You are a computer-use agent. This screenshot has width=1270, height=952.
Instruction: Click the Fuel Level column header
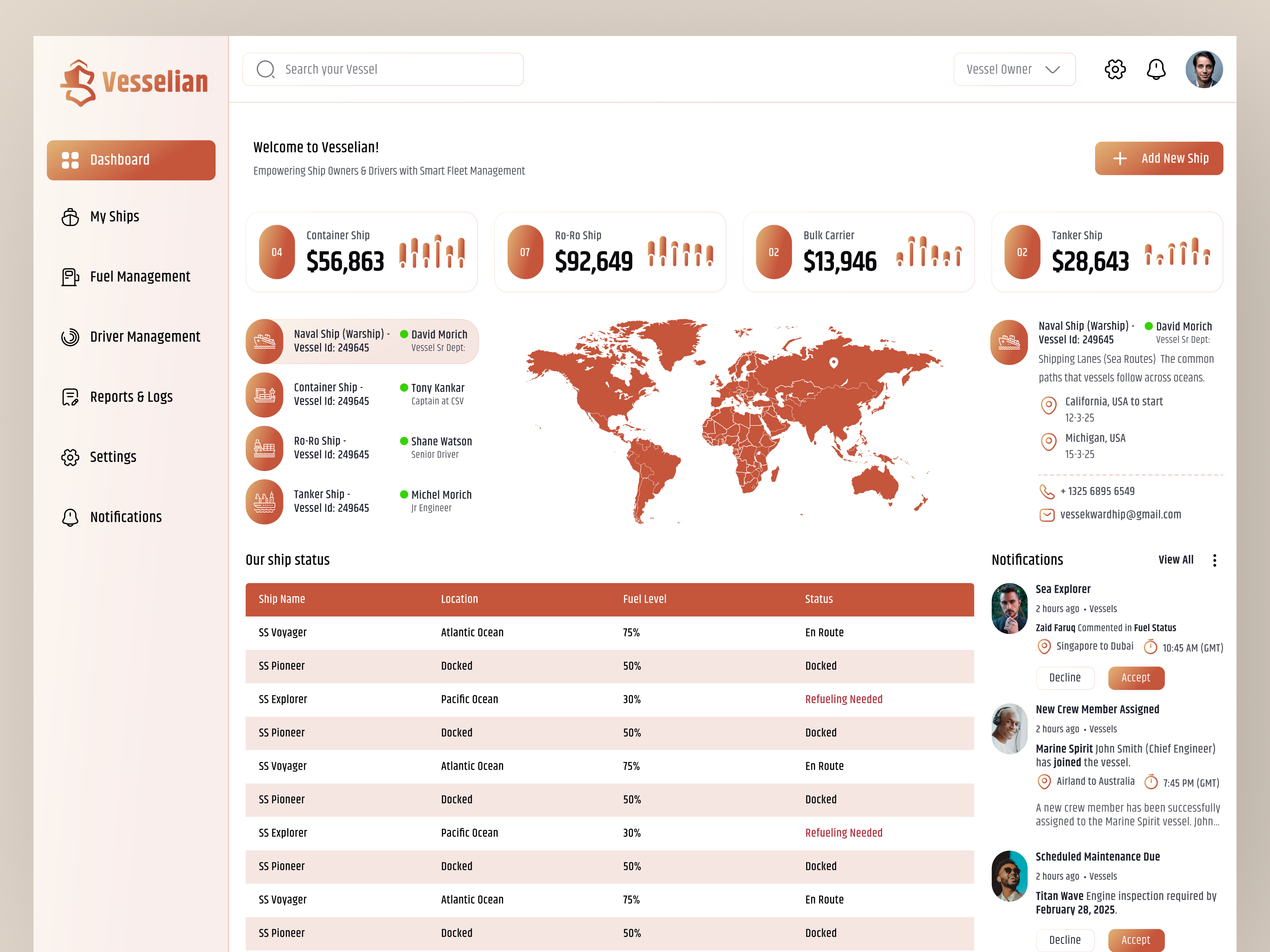pyautogui.click(x=644, y=600)
